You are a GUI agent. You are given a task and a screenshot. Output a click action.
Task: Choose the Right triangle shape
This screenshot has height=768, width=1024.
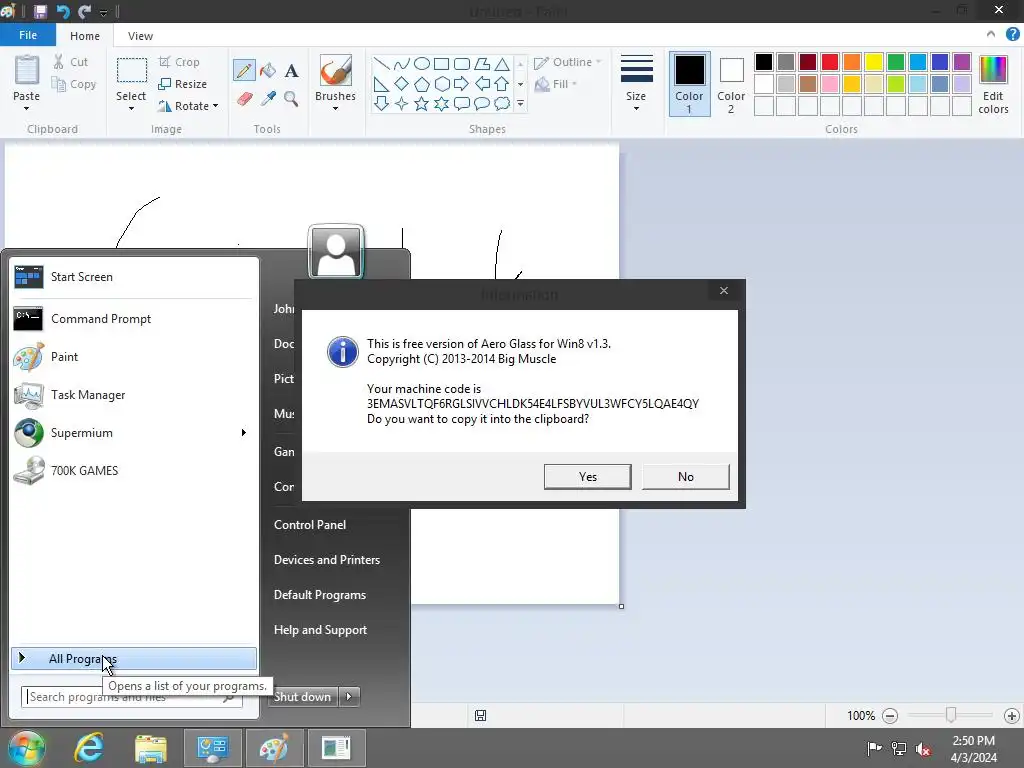[x=381, y=84]
